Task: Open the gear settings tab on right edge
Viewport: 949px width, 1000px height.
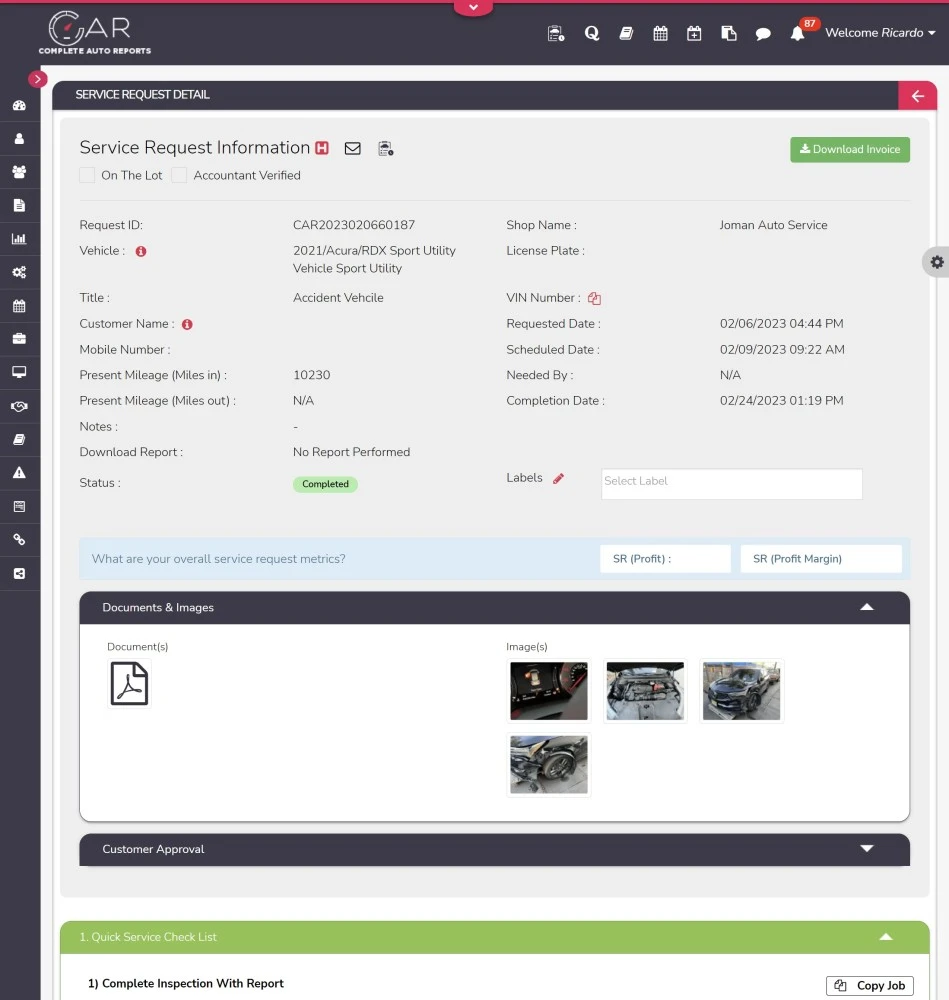Action: pos(936,261)
